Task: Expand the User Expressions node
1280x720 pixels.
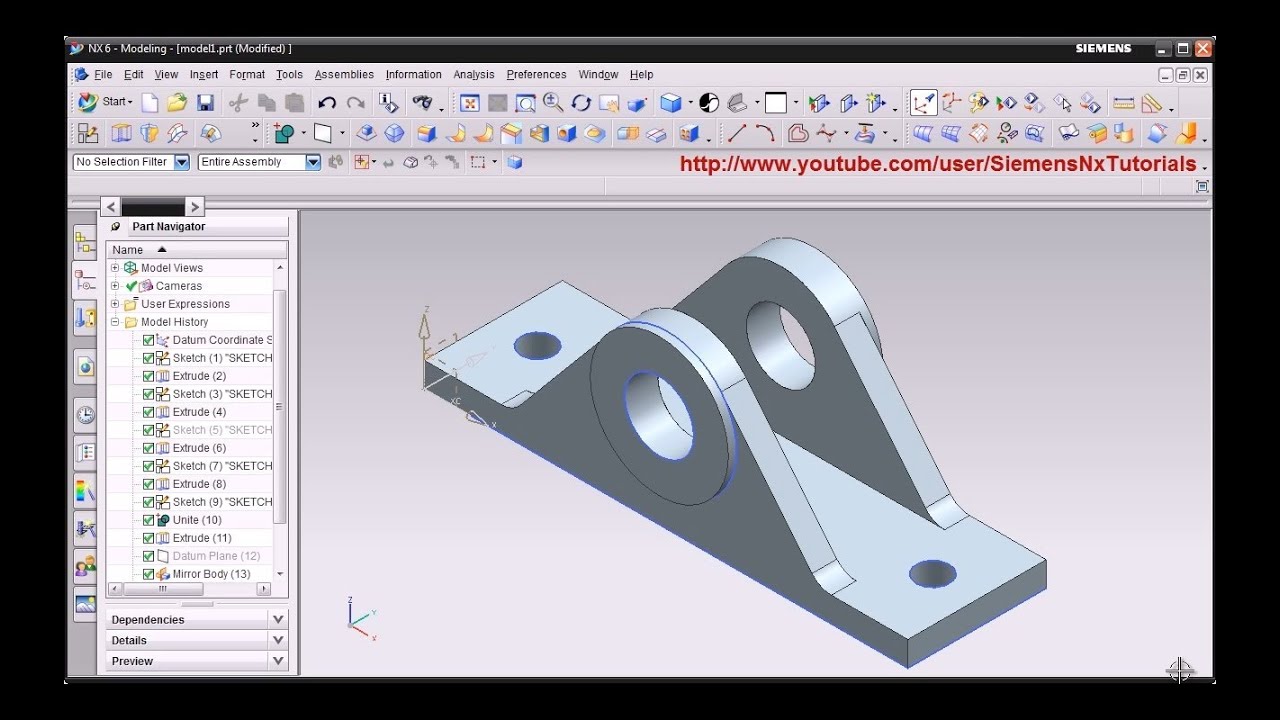Action: coord(115,304)
